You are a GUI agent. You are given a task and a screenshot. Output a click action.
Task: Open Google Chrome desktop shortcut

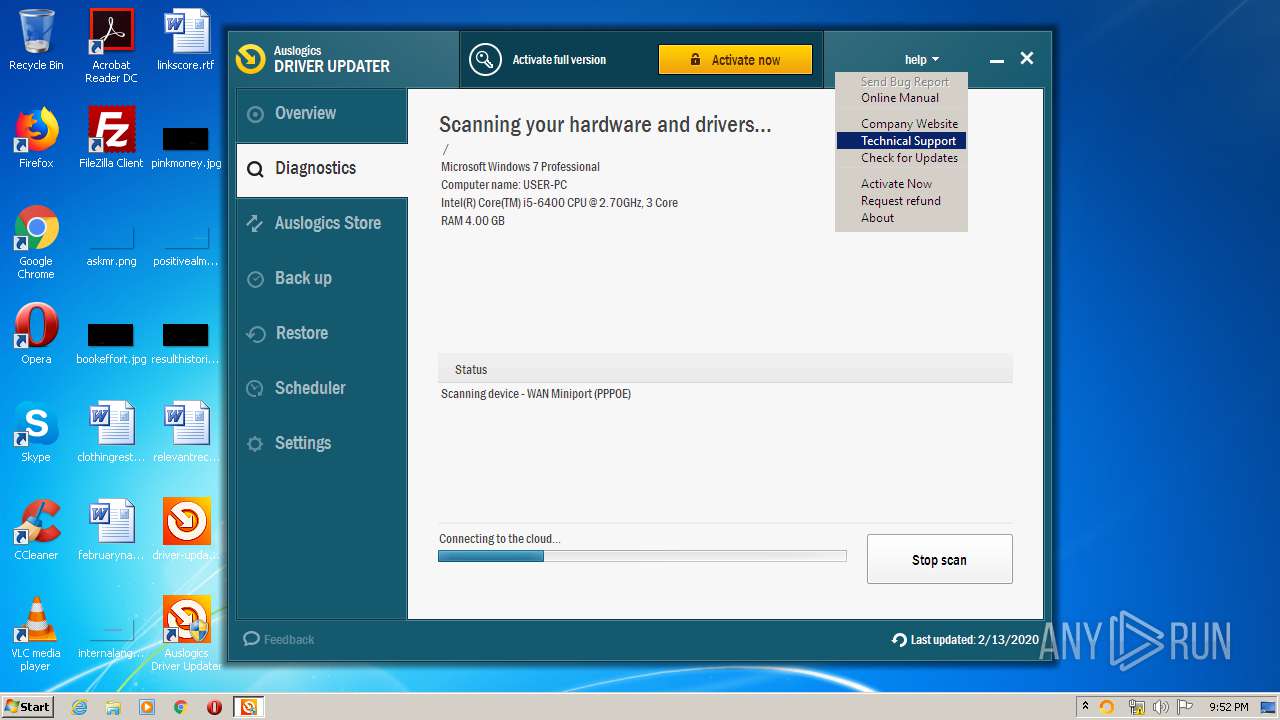coord(36,242)
